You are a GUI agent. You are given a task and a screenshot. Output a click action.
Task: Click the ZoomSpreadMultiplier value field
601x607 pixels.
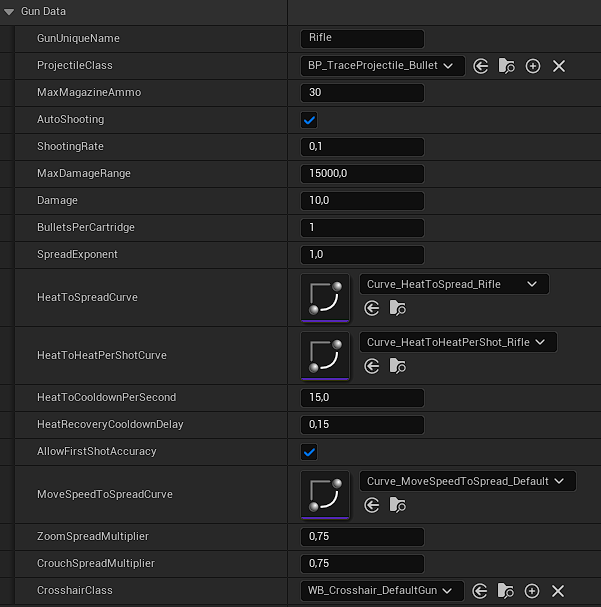click(362, 537)
